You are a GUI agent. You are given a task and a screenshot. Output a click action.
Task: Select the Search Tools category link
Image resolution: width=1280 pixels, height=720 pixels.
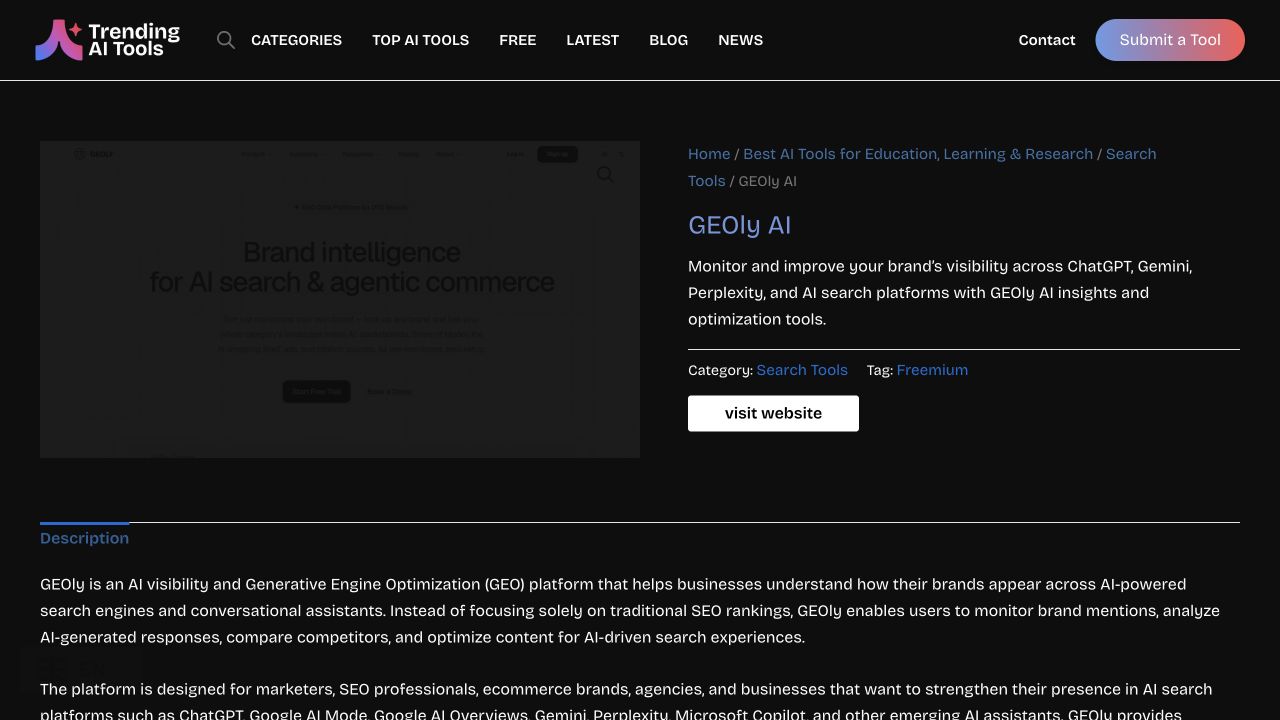click(x=802, y=370)
